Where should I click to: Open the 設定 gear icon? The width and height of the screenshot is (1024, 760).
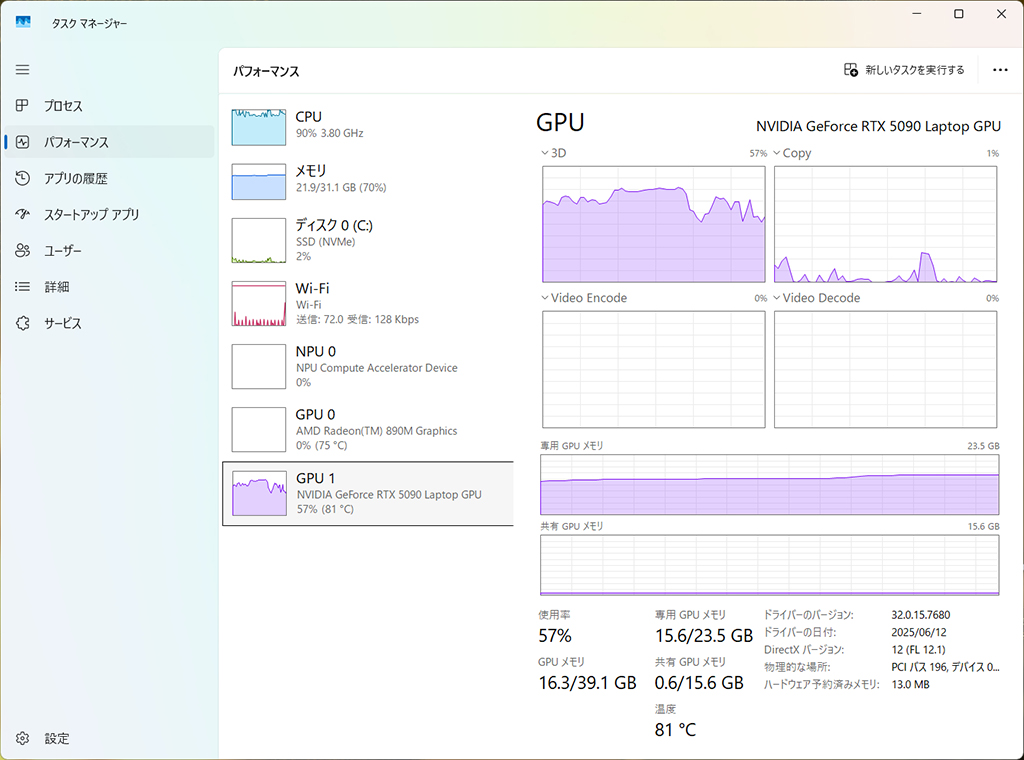click(x=22, y=738)
